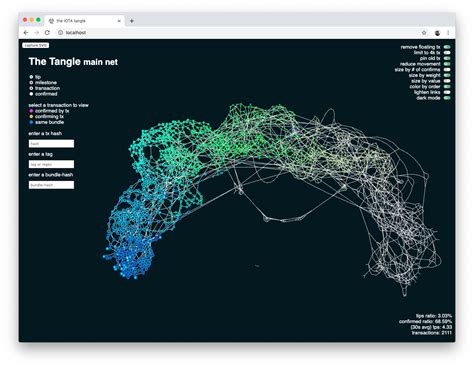Click the 'enter a tag' label
The height and width of the screenshot is (367, 474).
[x=40, y=154]
